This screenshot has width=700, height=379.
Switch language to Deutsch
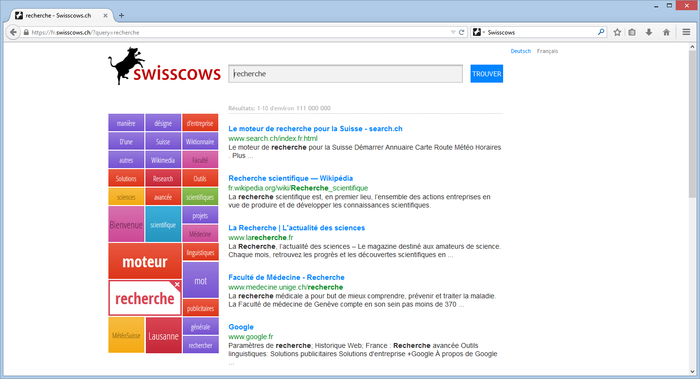click(x=521, y=51)
